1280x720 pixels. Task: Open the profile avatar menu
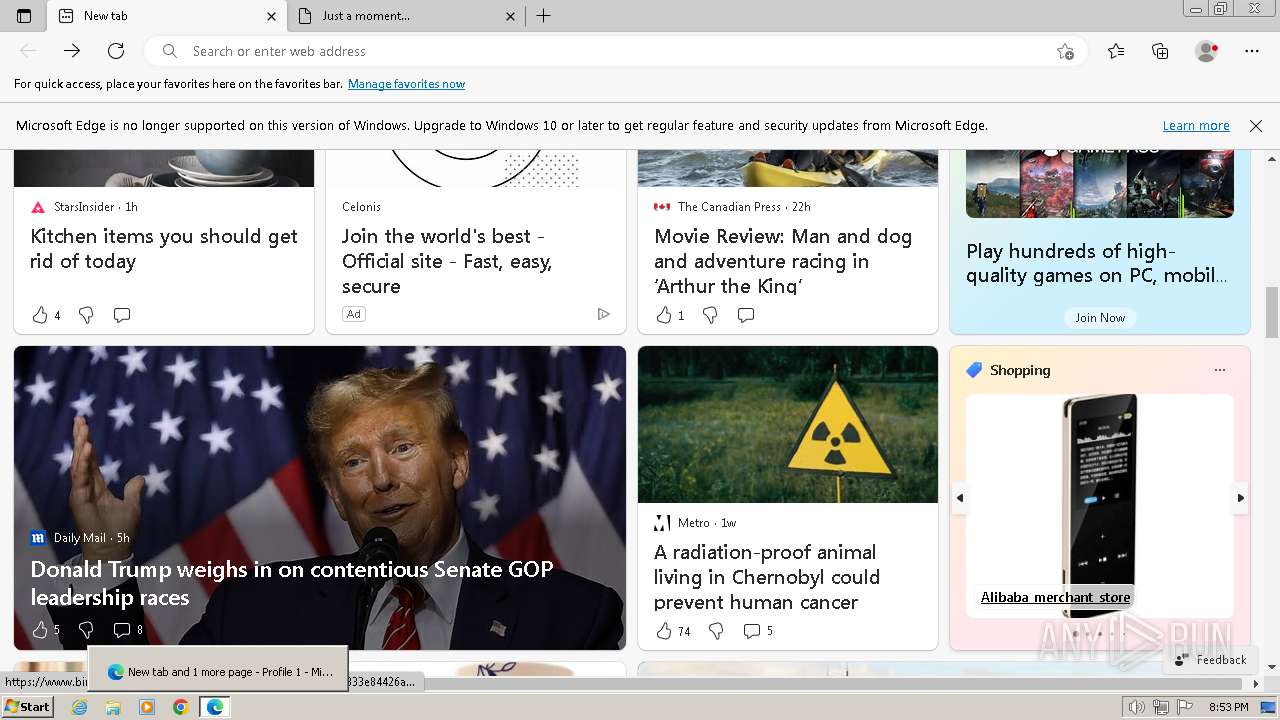point(1206,51)
